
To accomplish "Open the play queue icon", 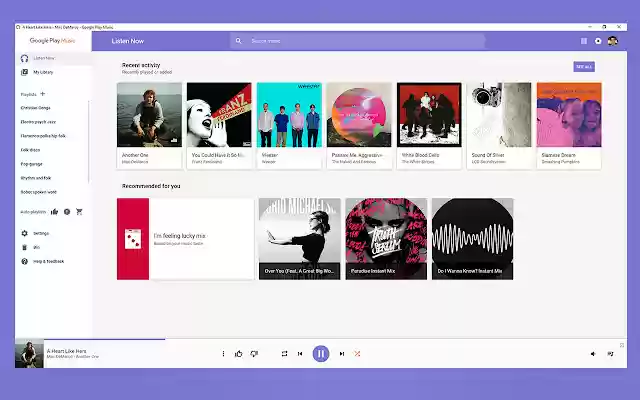I will 611,354.
